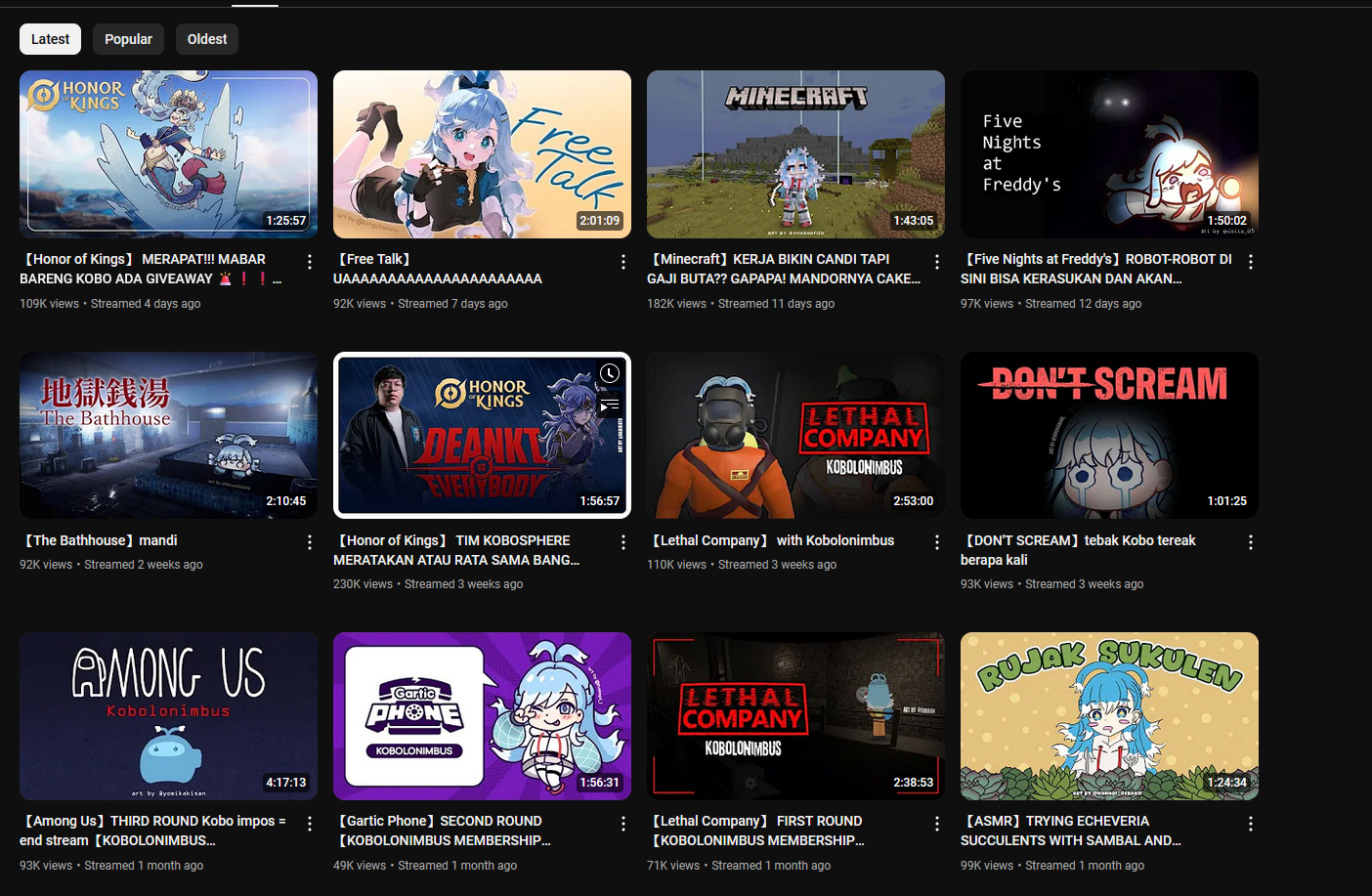Open more actions for Lethal Company with Kobolonimbus

pos(937,542)
